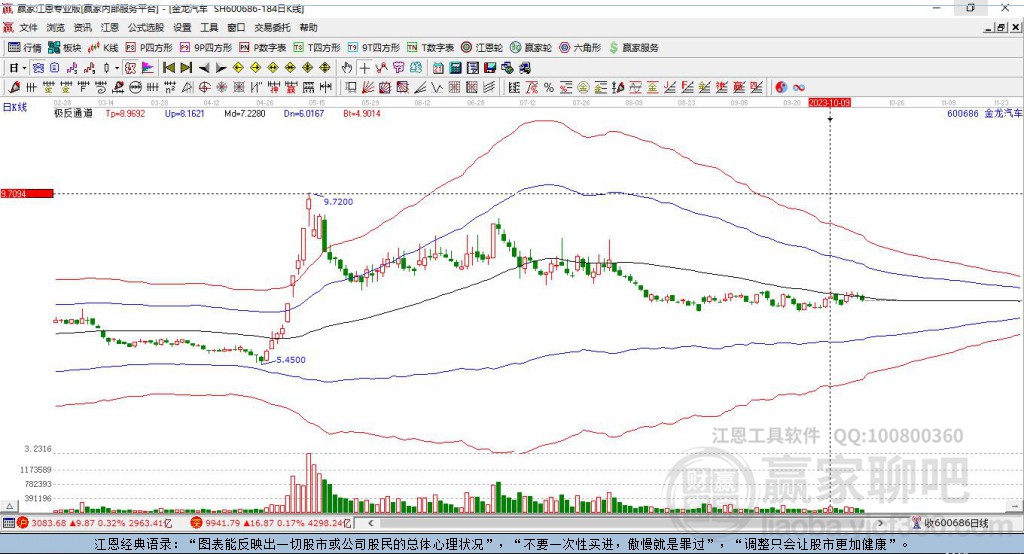Jump to first bar with green left-end arrow

point(168,68)
